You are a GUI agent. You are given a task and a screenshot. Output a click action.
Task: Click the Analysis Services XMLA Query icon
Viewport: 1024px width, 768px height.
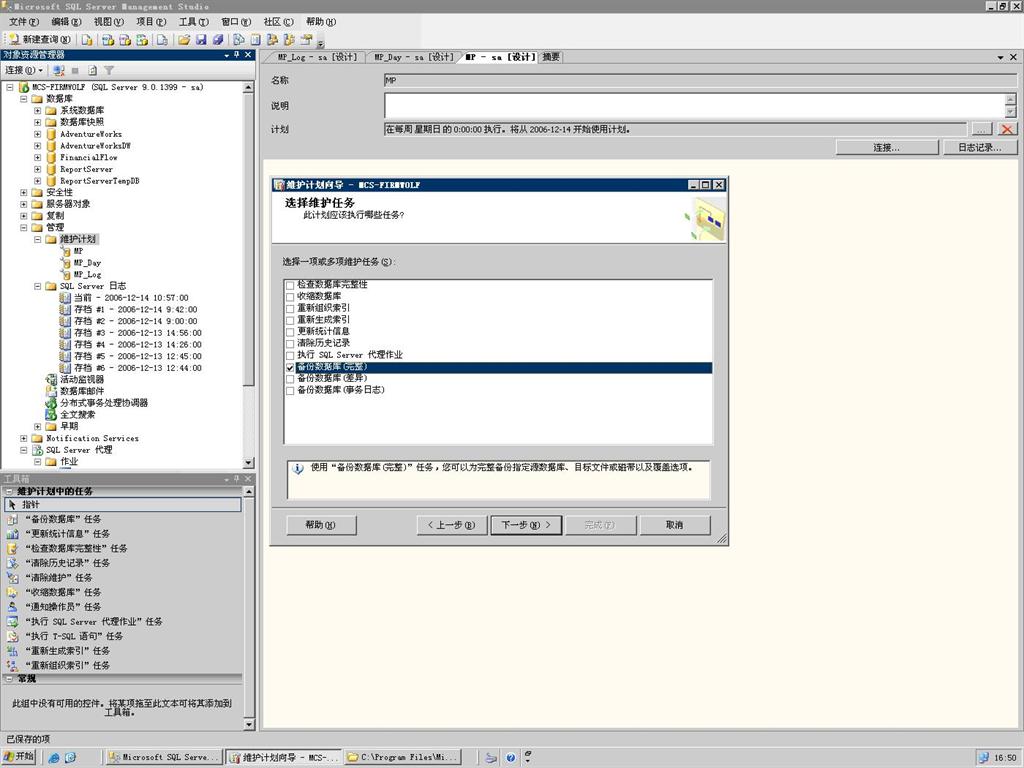pyautogui.click(x=142, y=40)
